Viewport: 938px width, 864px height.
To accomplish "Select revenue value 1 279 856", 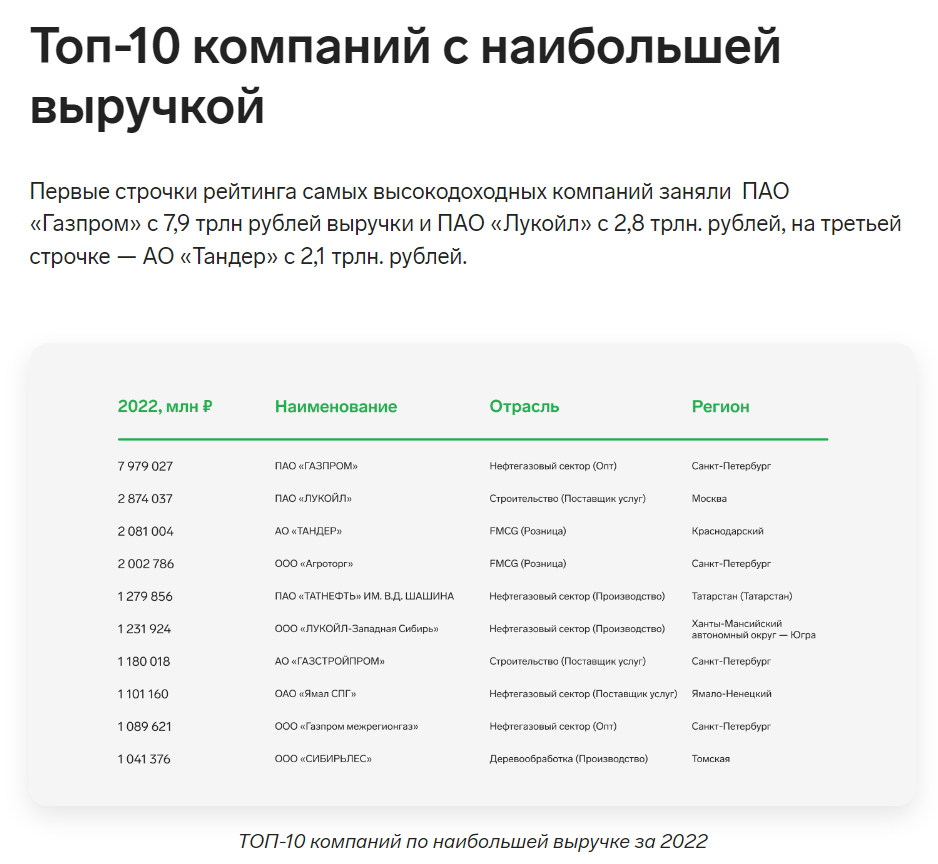I will [x=145, y=597].
